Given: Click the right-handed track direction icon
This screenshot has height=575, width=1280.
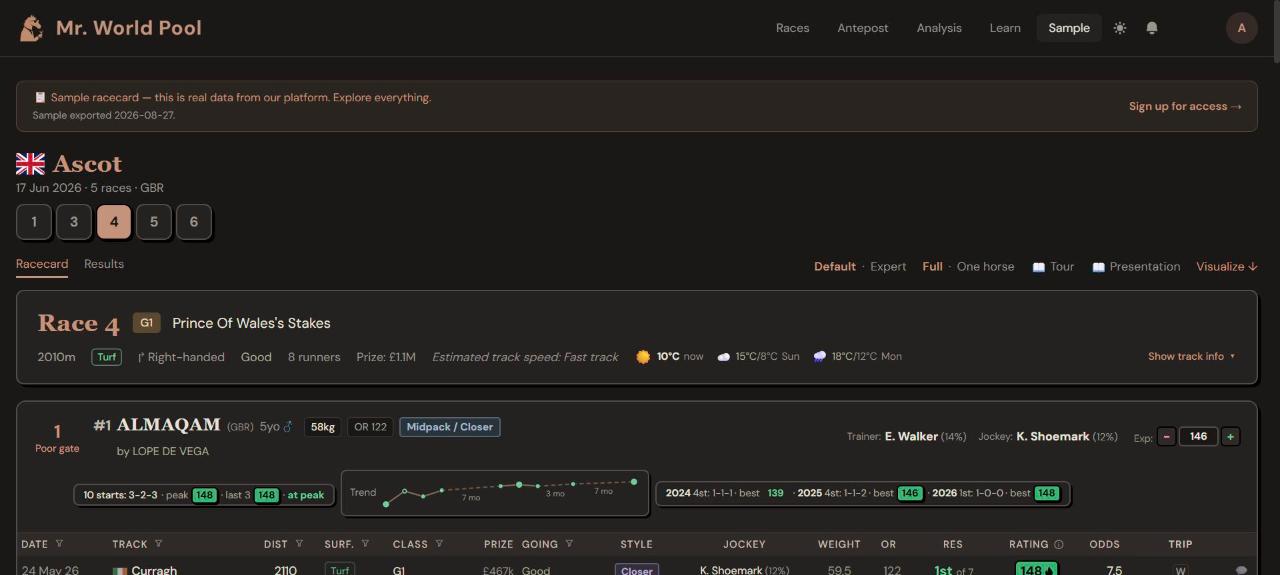Looking at the screenshot, I should (141, 357).
